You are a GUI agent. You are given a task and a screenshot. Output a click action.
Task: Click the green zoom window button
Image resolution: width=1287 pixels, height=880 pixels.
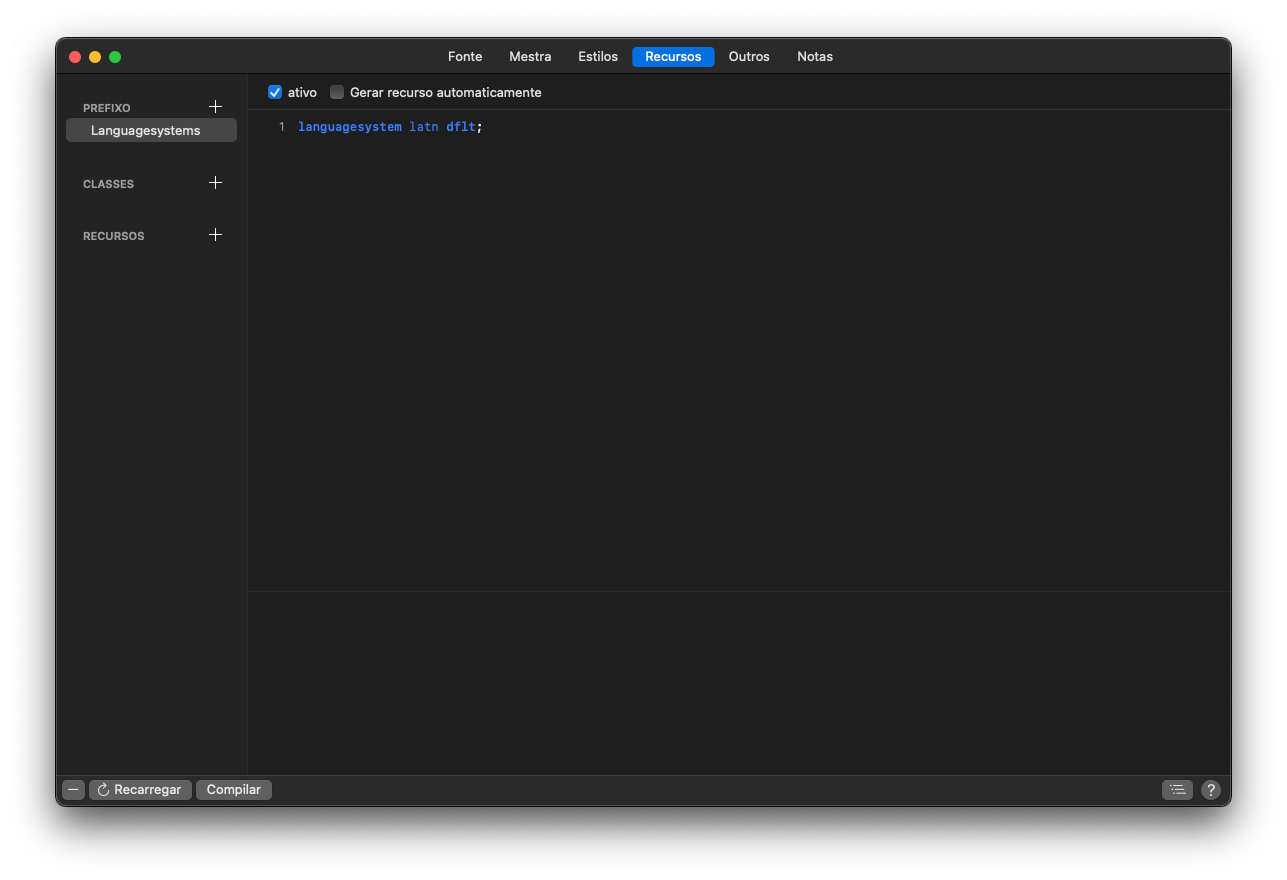coord(115,57)
